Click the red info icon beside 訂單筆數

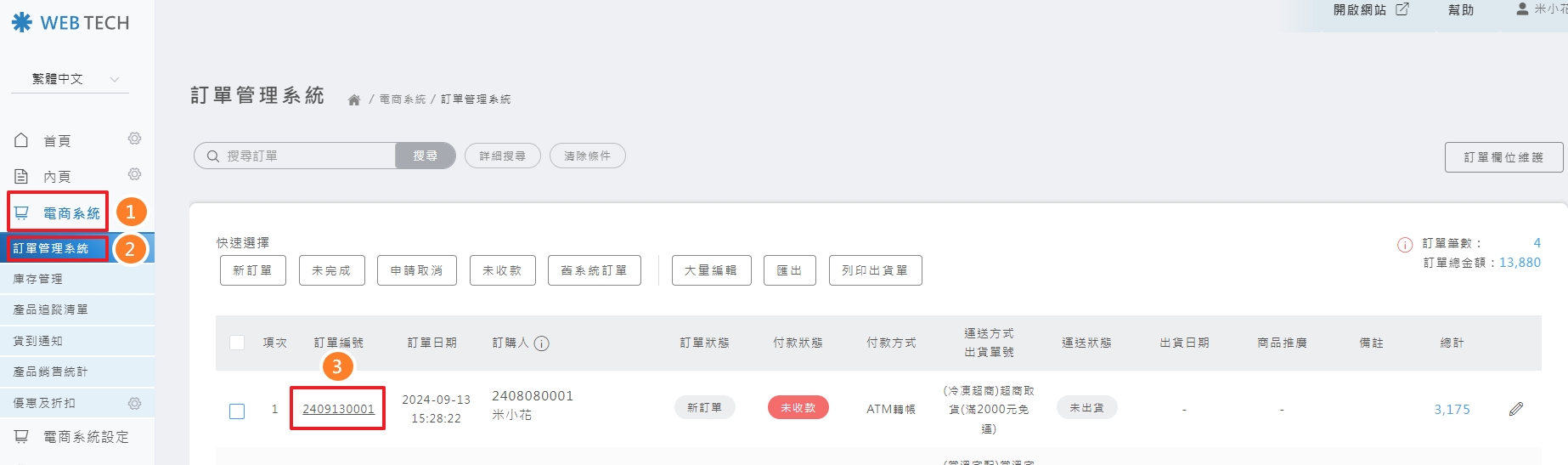coord(1405,245)
